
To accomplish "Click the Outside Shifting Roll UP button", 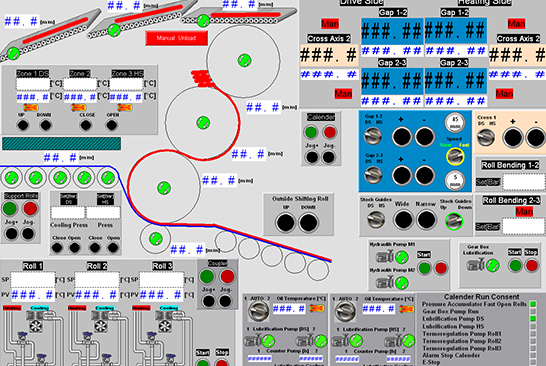I will 286,223.
